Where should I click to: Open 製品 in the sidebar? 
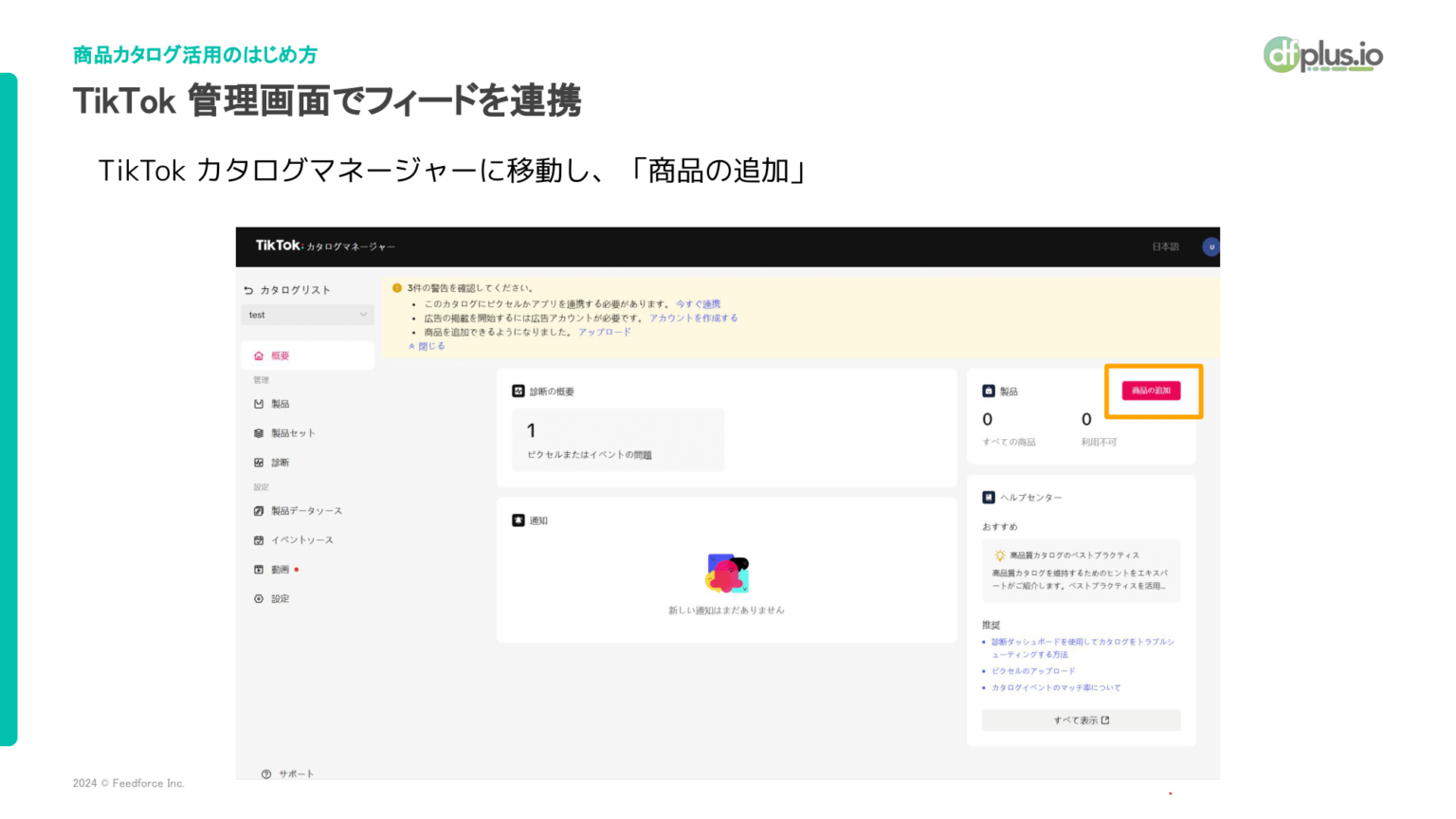[280, 404]
